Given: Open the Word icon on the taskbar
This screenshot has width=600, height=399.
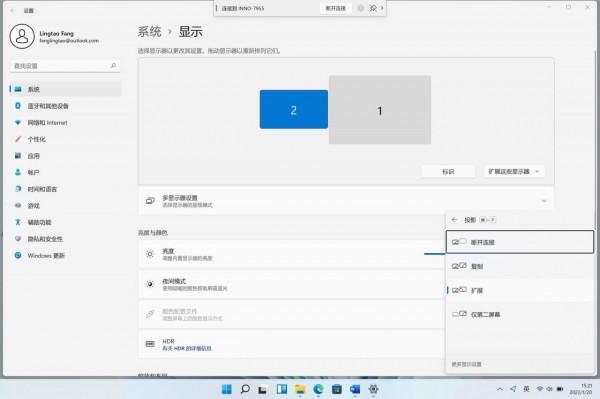Looking at the screenshot, I should click(355, 389).
